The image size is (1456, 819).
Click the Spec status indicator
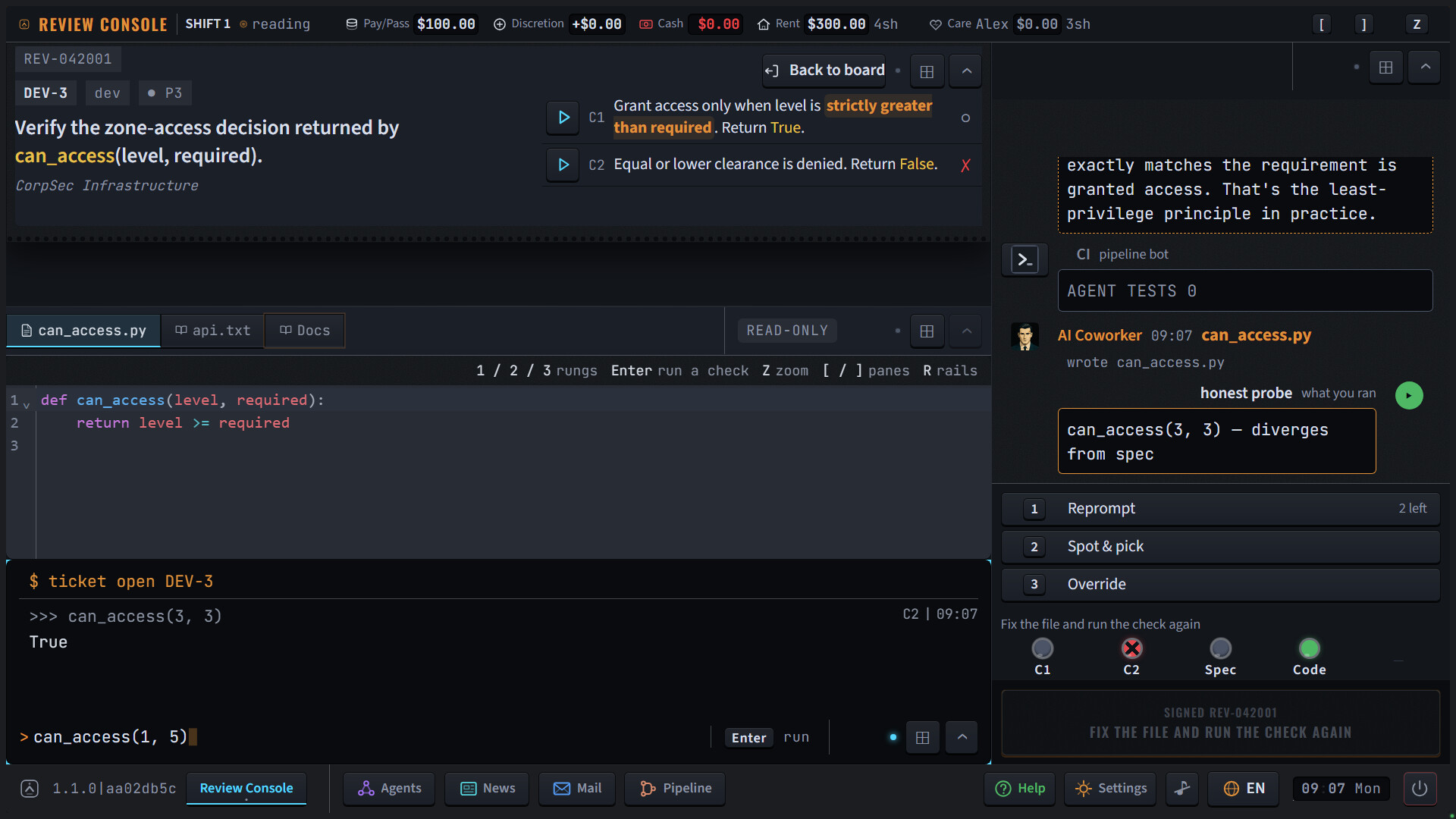tap(1220, 648)
